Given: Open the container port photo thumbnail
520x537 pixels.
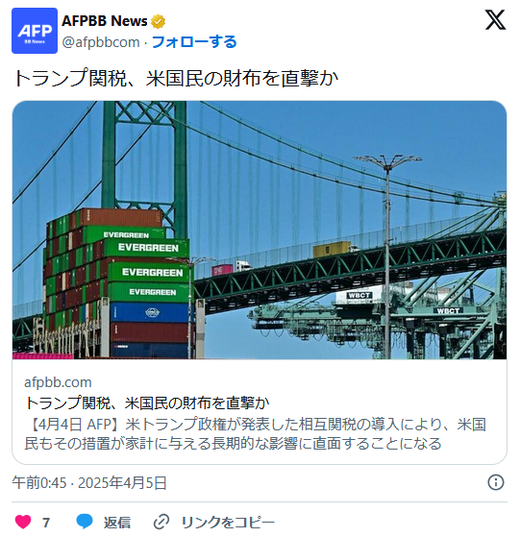Looking at the screenshot, I should [x=260, y=230].
